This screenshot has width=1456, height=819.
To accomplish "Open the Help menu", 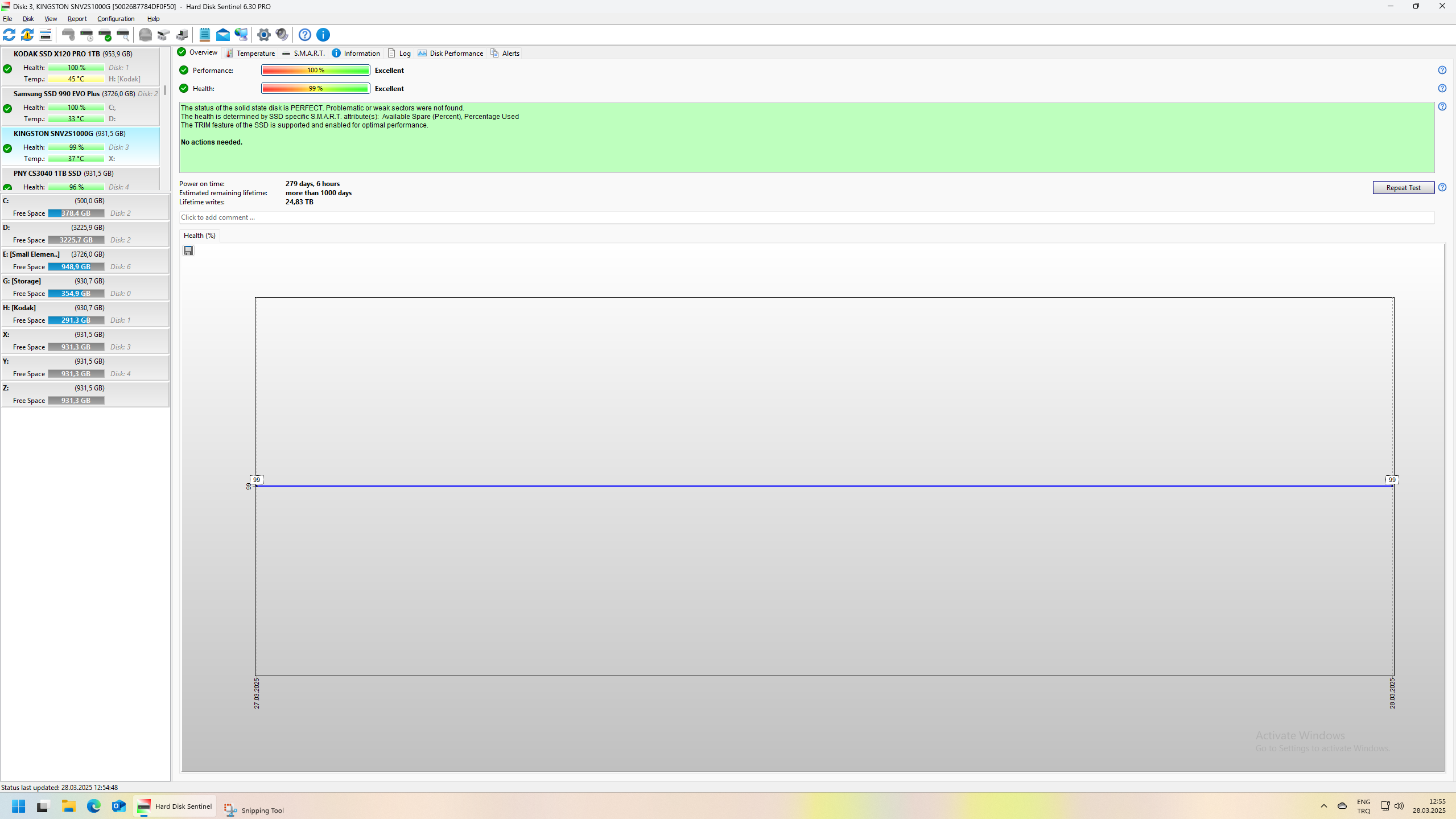I will [x=153, y=19].
